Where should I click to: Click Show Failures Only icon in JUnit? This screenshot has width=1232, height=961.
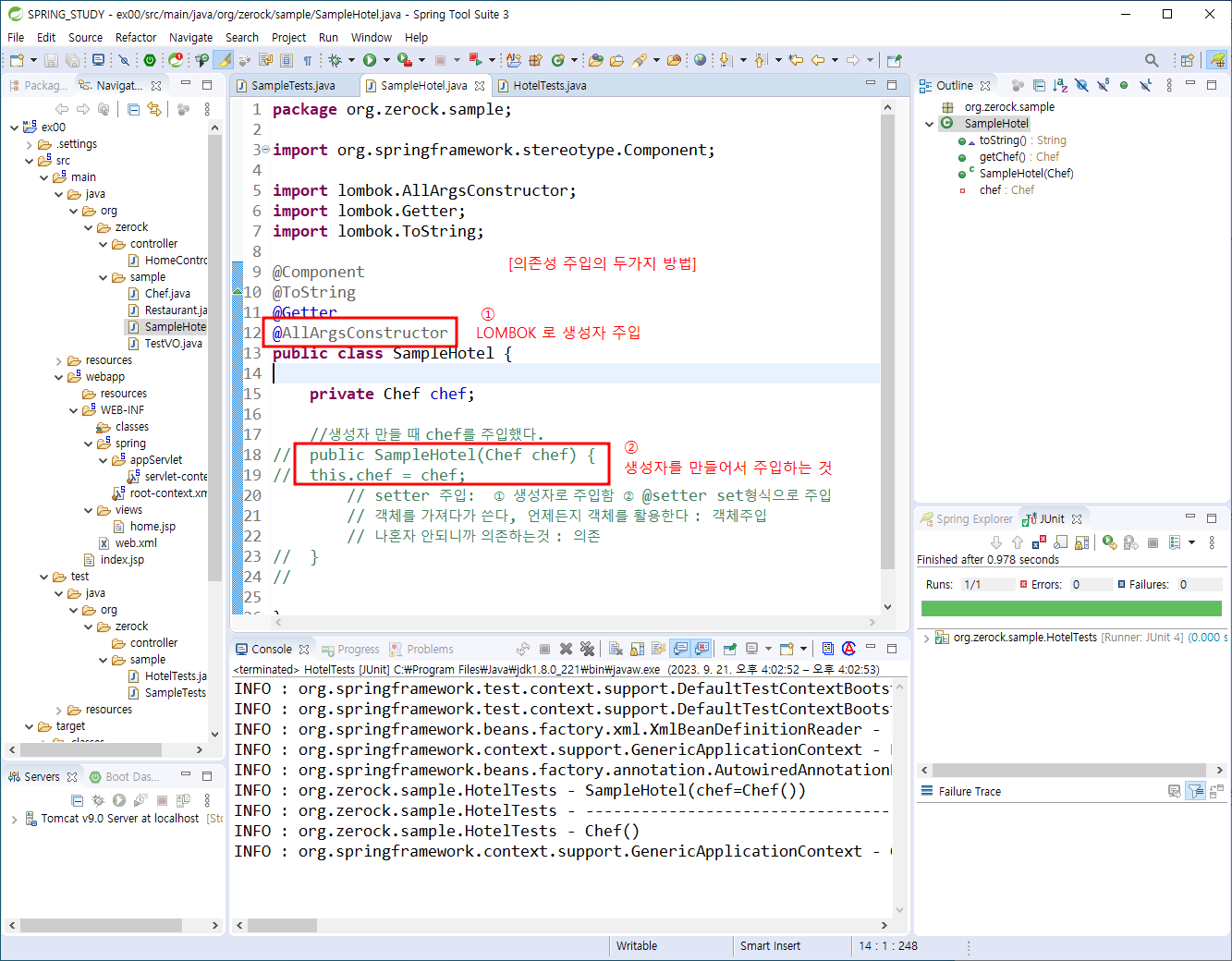point(1040,542)
